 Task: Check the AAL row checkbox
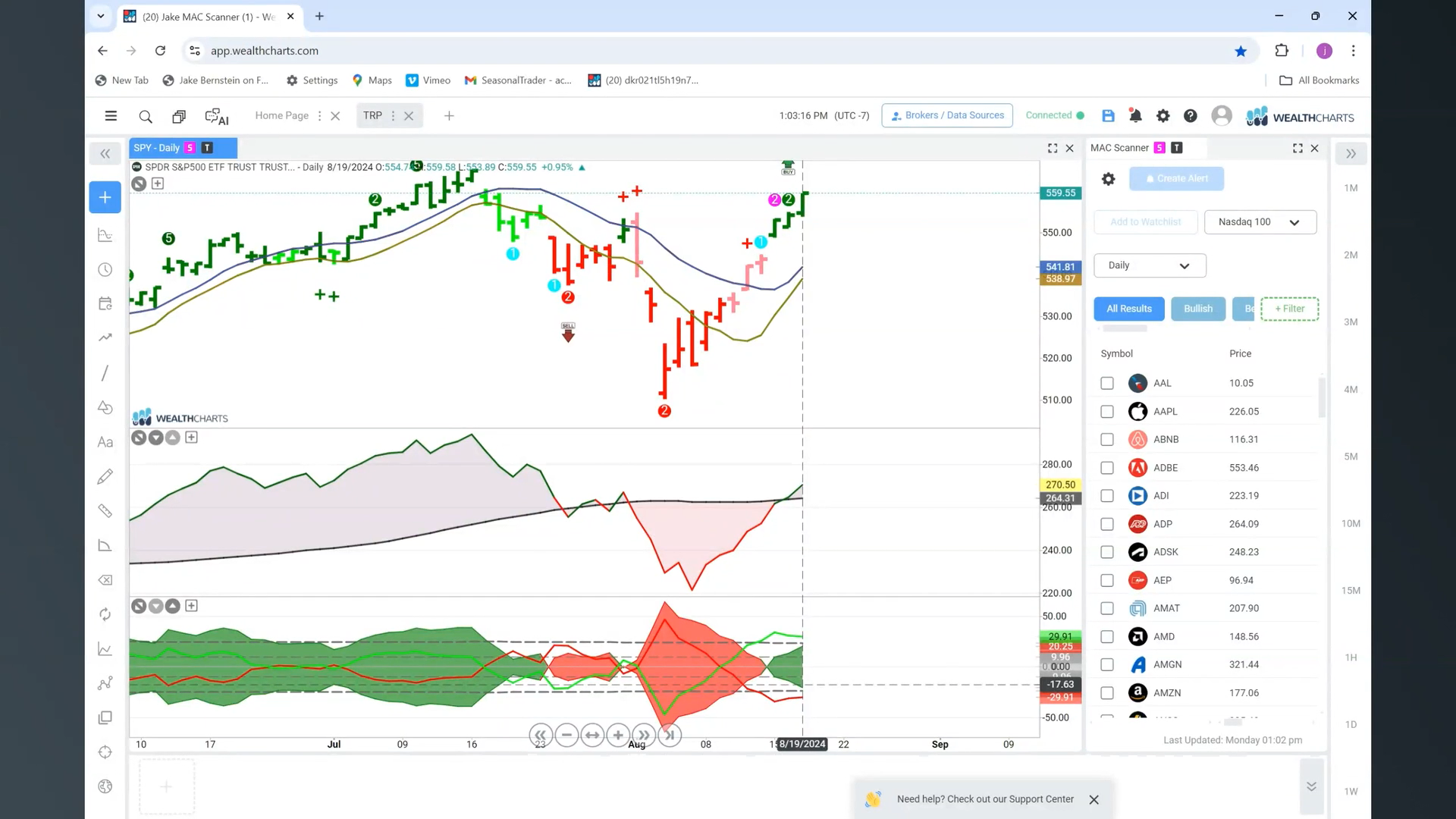tap(1107, 383)
